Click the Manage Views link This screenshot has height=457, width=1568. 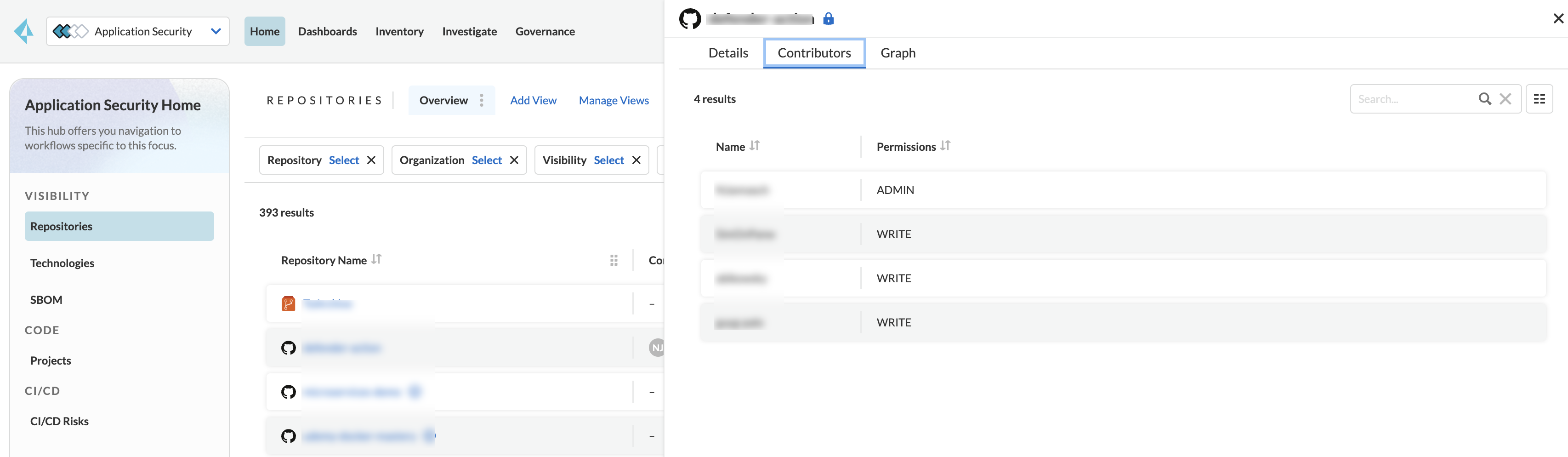[614, 101]
